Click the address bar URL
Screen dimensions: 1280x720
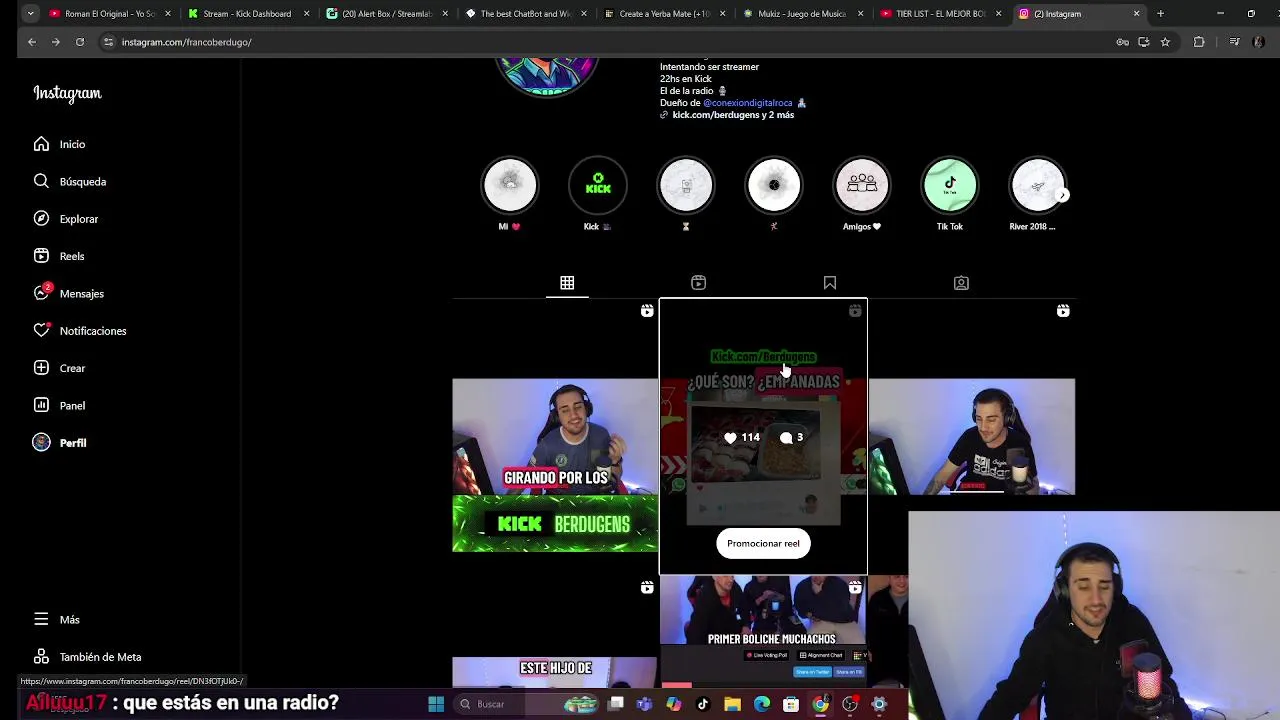tap(186, 42)
